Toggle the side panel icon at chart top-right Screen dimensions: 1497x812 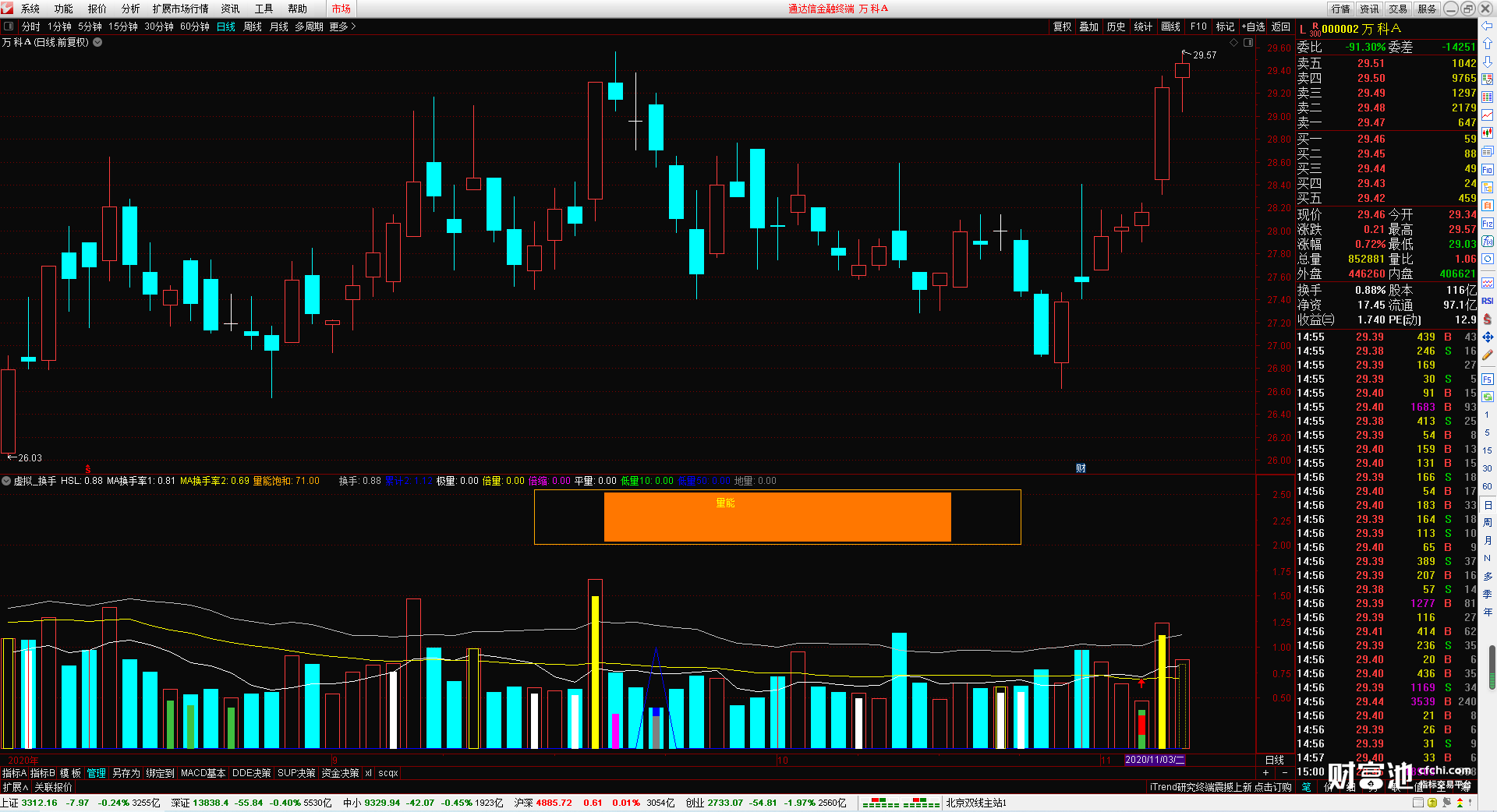(x=1247, y=42)
